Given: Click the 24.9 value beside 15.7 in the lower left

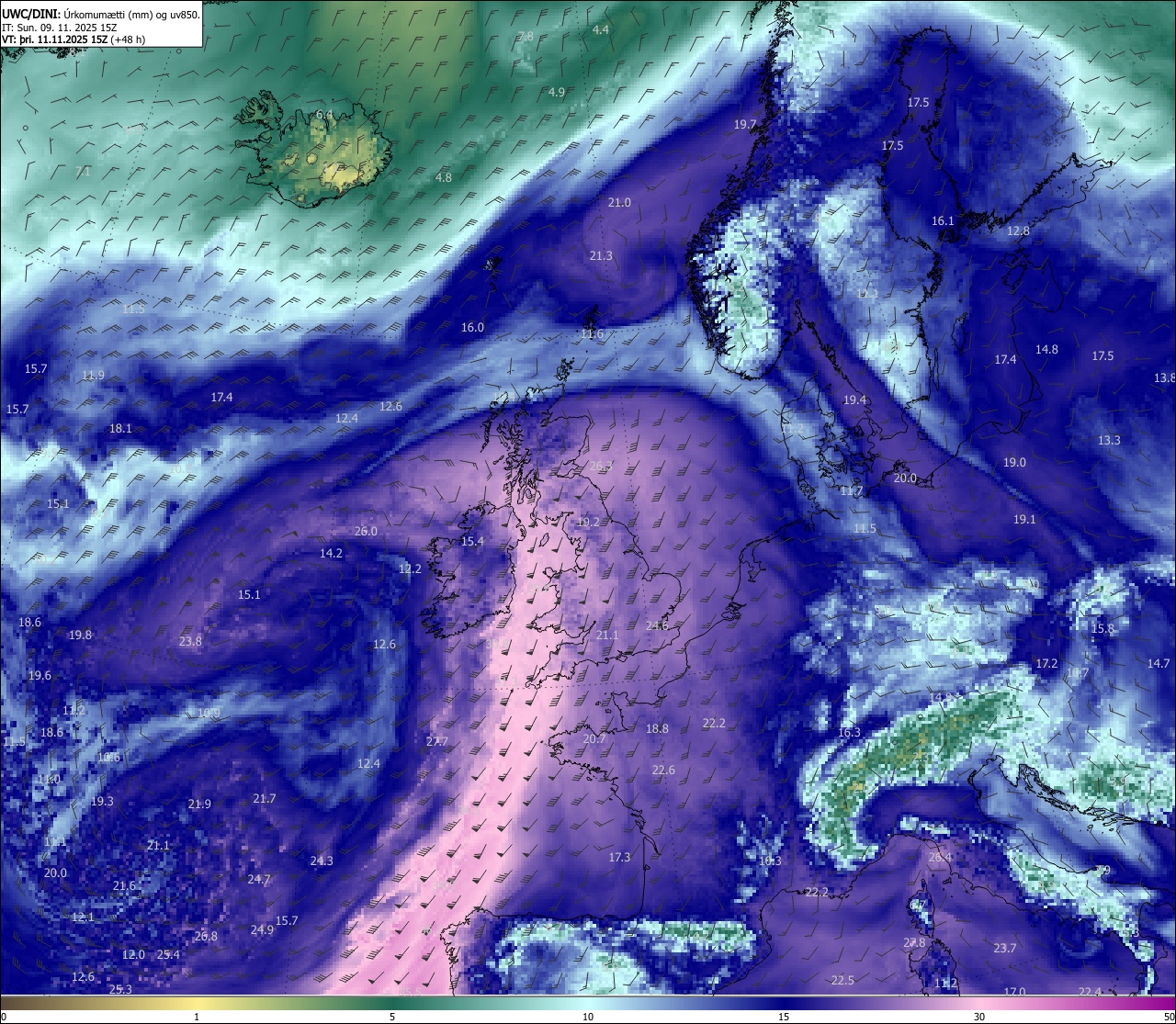Looking at the screenshot, I should [x=262, y=930].
